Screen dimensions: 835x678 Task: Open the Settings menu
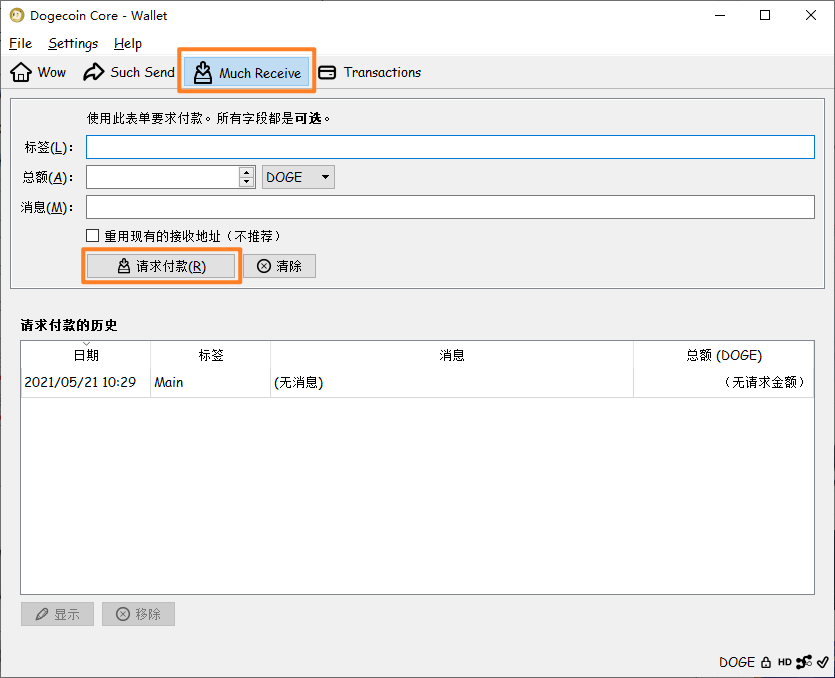pos(73,43)
